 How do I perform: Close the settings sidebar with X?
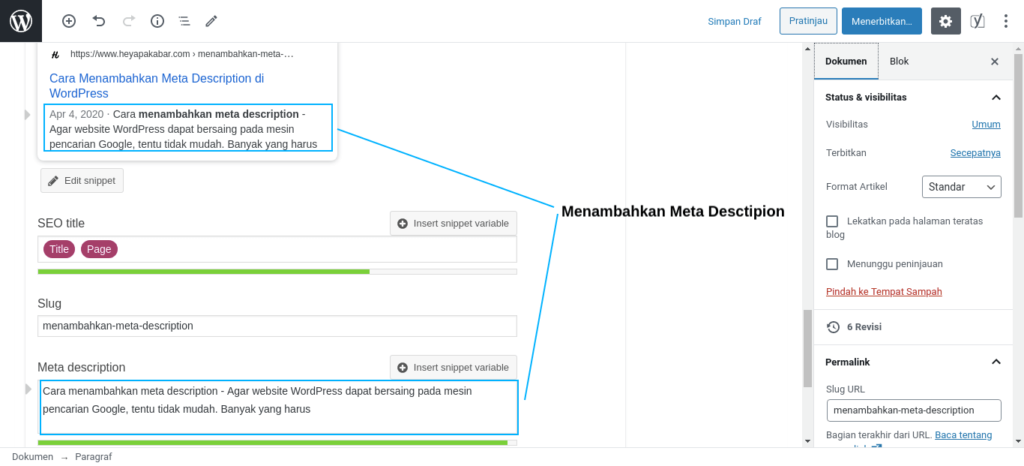(x=995, y=61)
